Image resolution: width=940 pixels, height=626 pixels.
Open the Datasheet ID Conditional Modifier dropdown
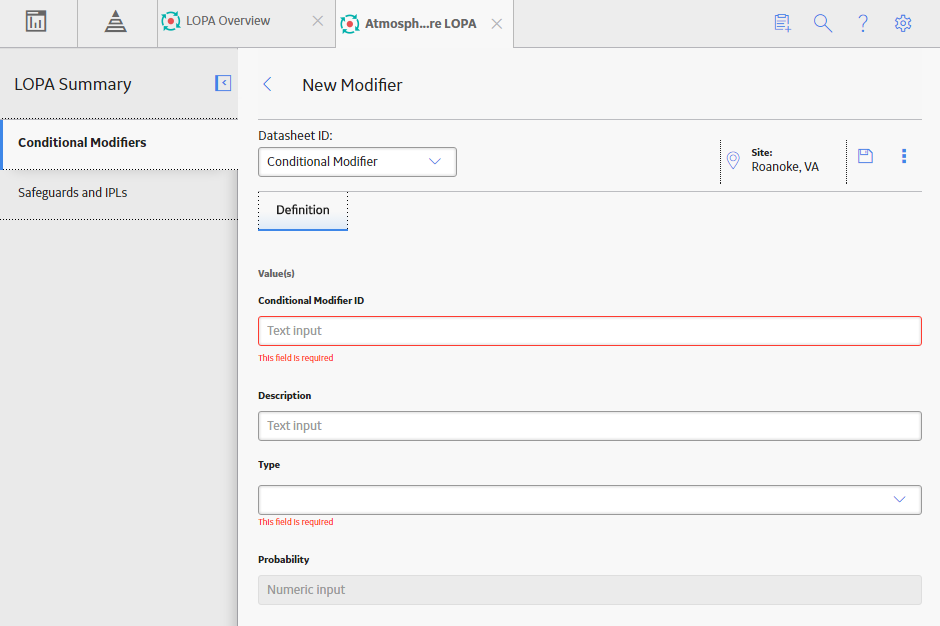pos(357,162)
